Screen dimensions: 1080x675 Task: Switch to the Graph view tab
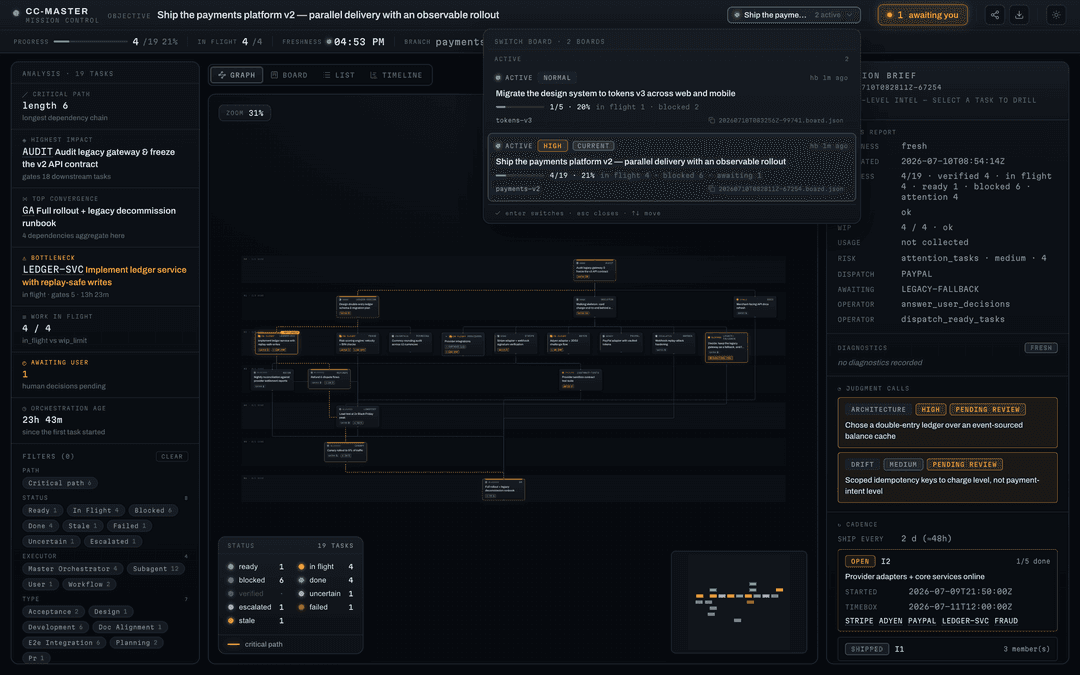pyautogui.click(x=237, y=75)
